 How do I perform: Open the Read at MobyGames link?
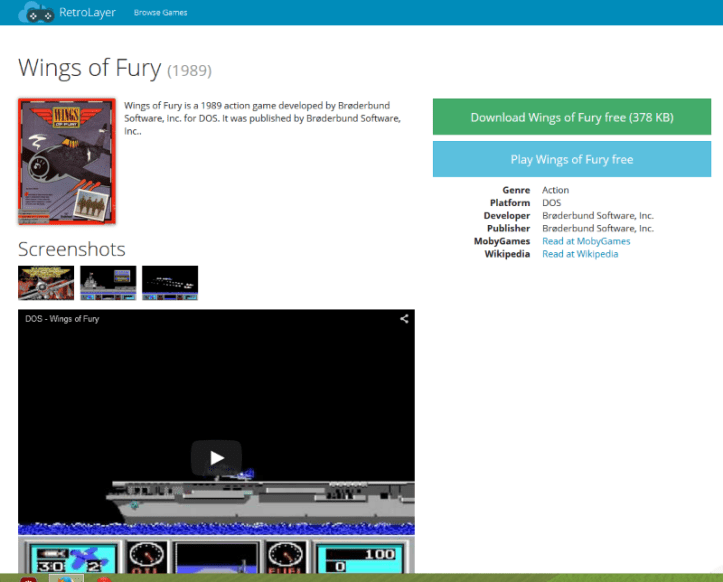(x=586, y=241)
